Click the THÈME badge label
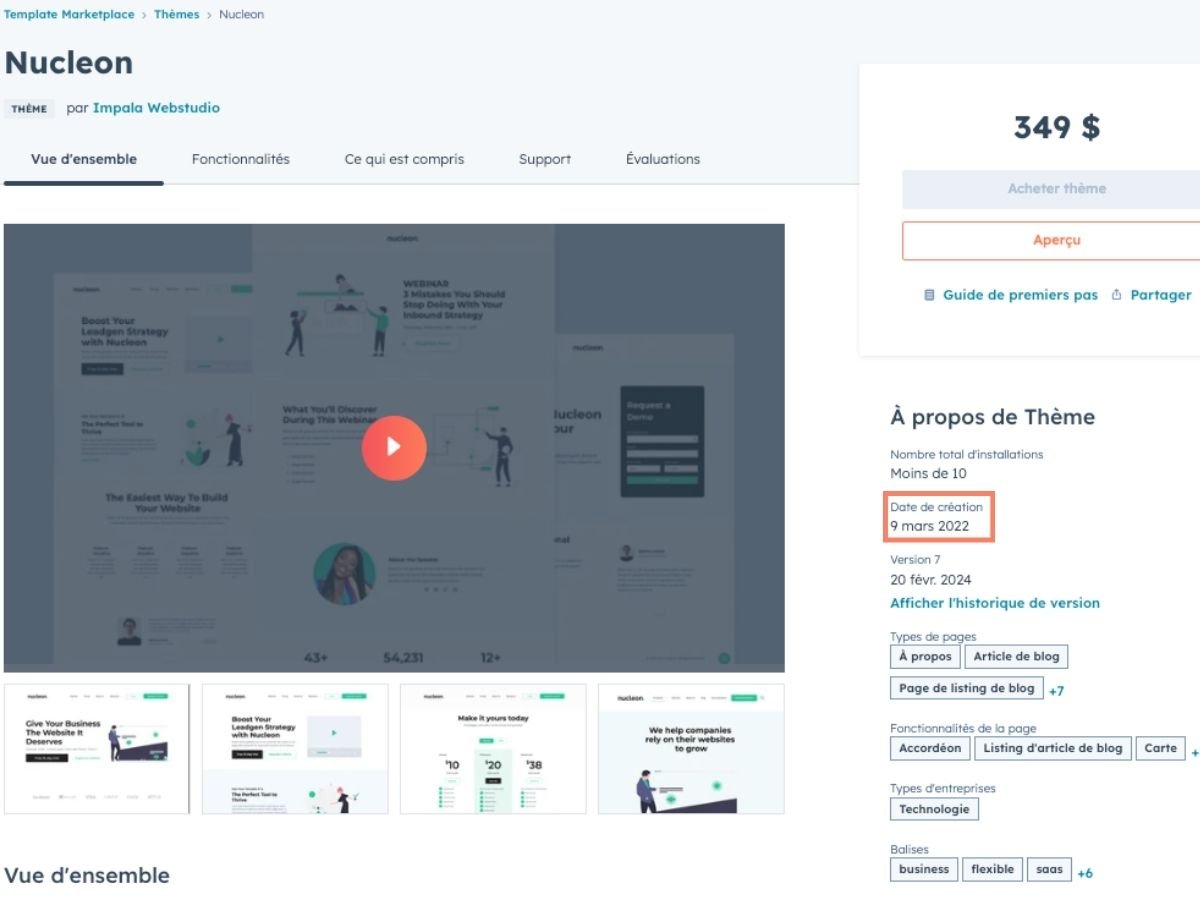This screenshot has width=1200, height=900. pyautogui.click(x=29, y=109)
